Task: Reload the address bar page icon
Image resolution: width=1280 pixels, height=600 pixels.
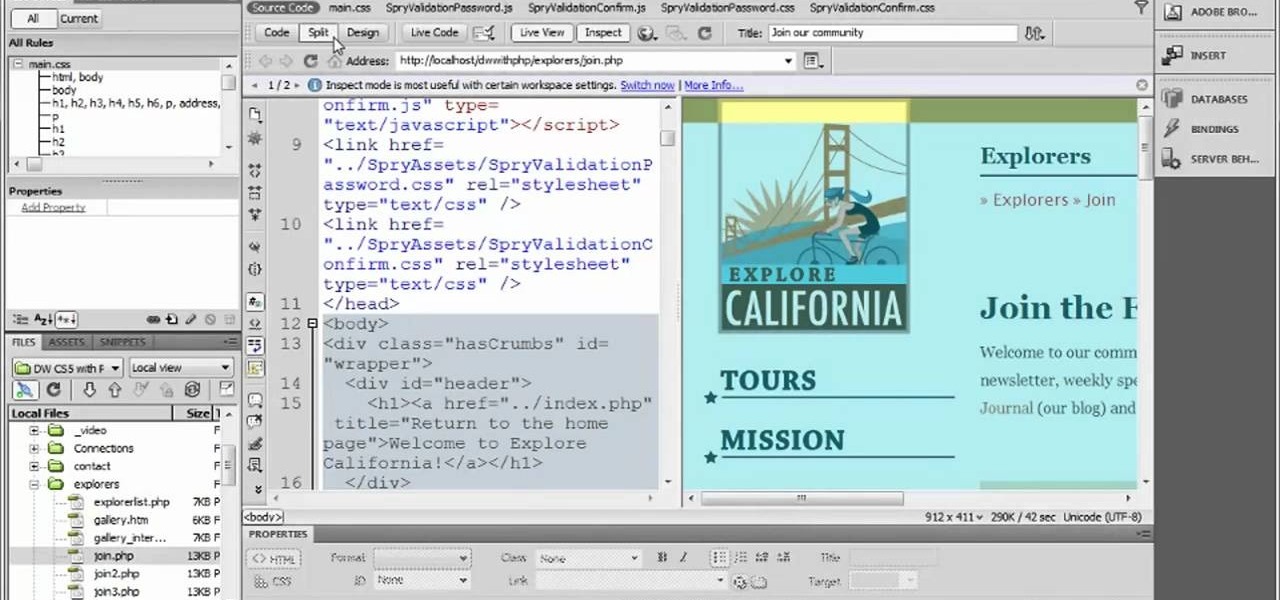Action: point(311,61)
